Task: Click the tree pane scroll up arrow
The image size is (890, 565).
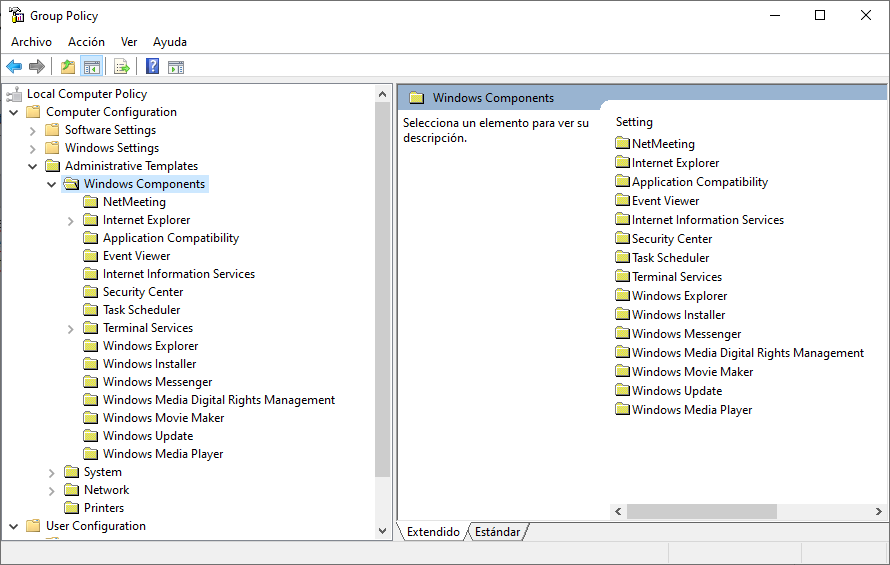Action: click(383, 94)
